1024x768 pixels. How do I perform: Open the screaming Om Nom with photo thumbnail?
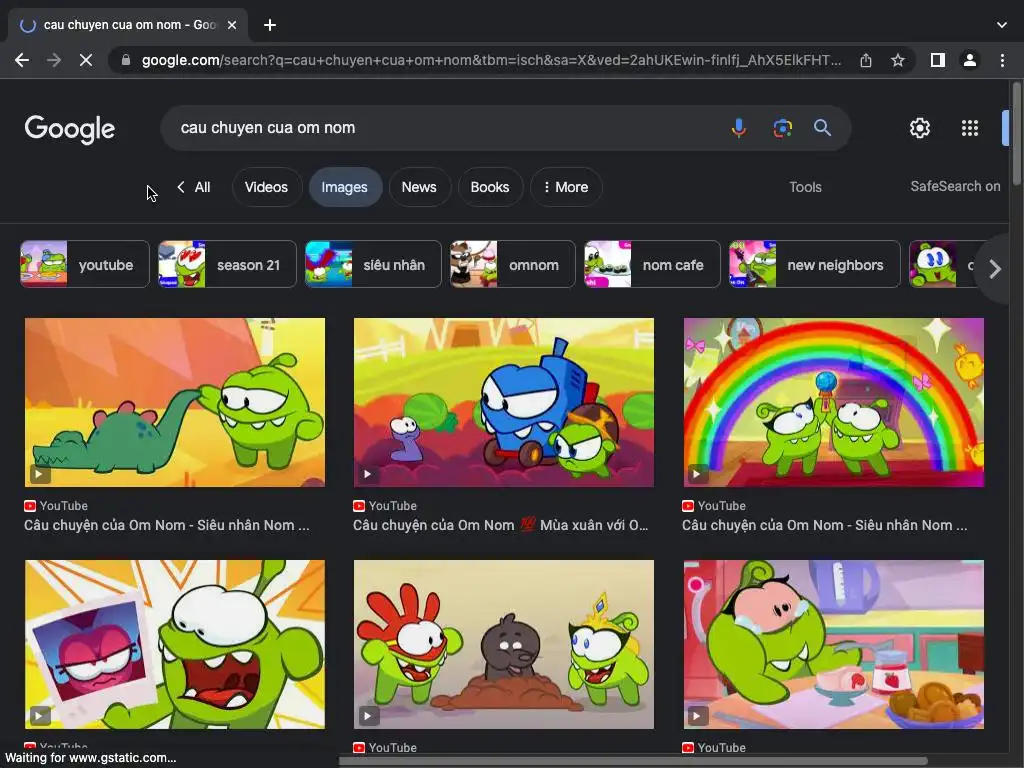coord(174,645)
